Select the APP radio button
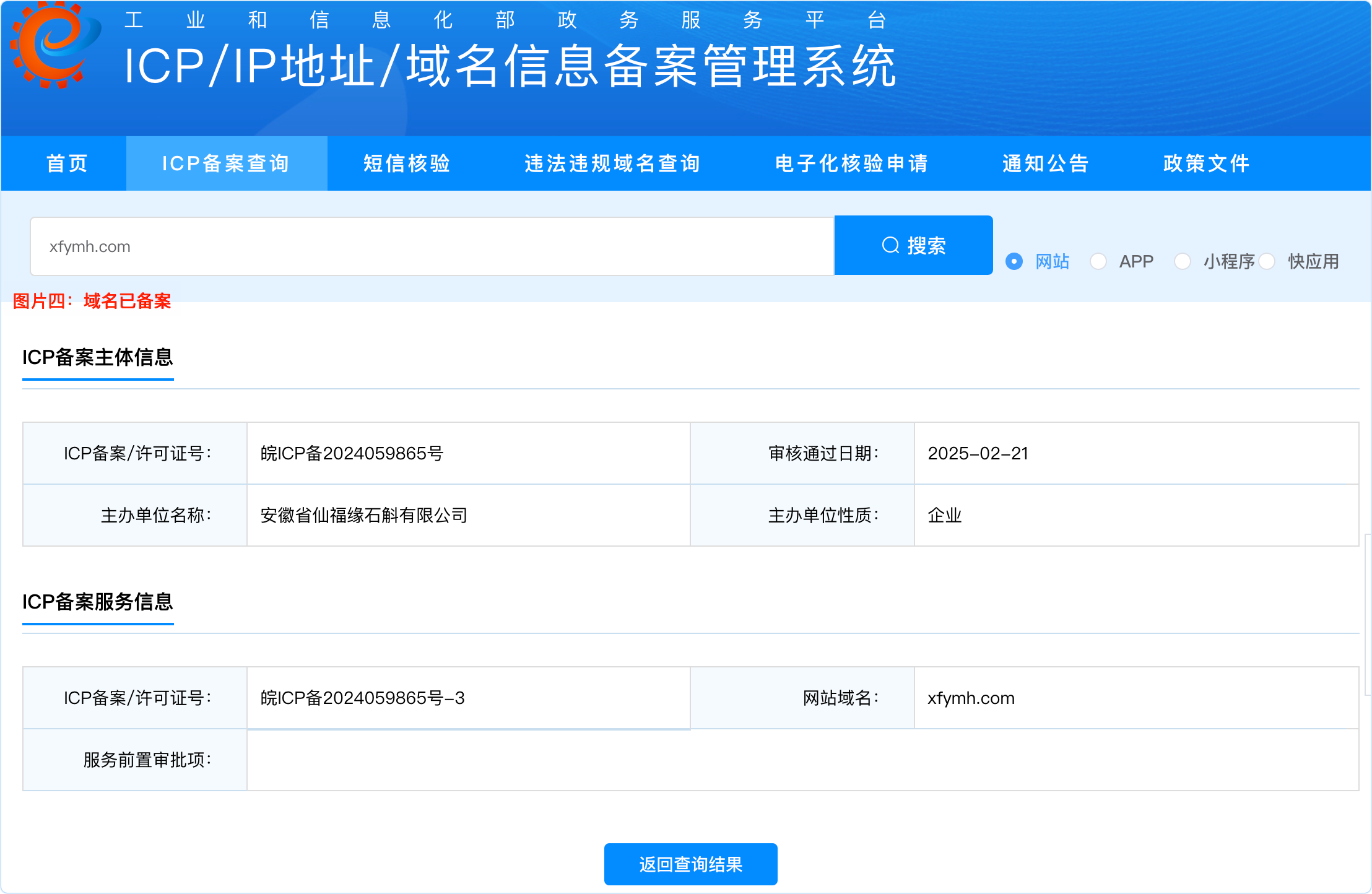The width and height of the screenshot is (1372, 894). 1098,261
